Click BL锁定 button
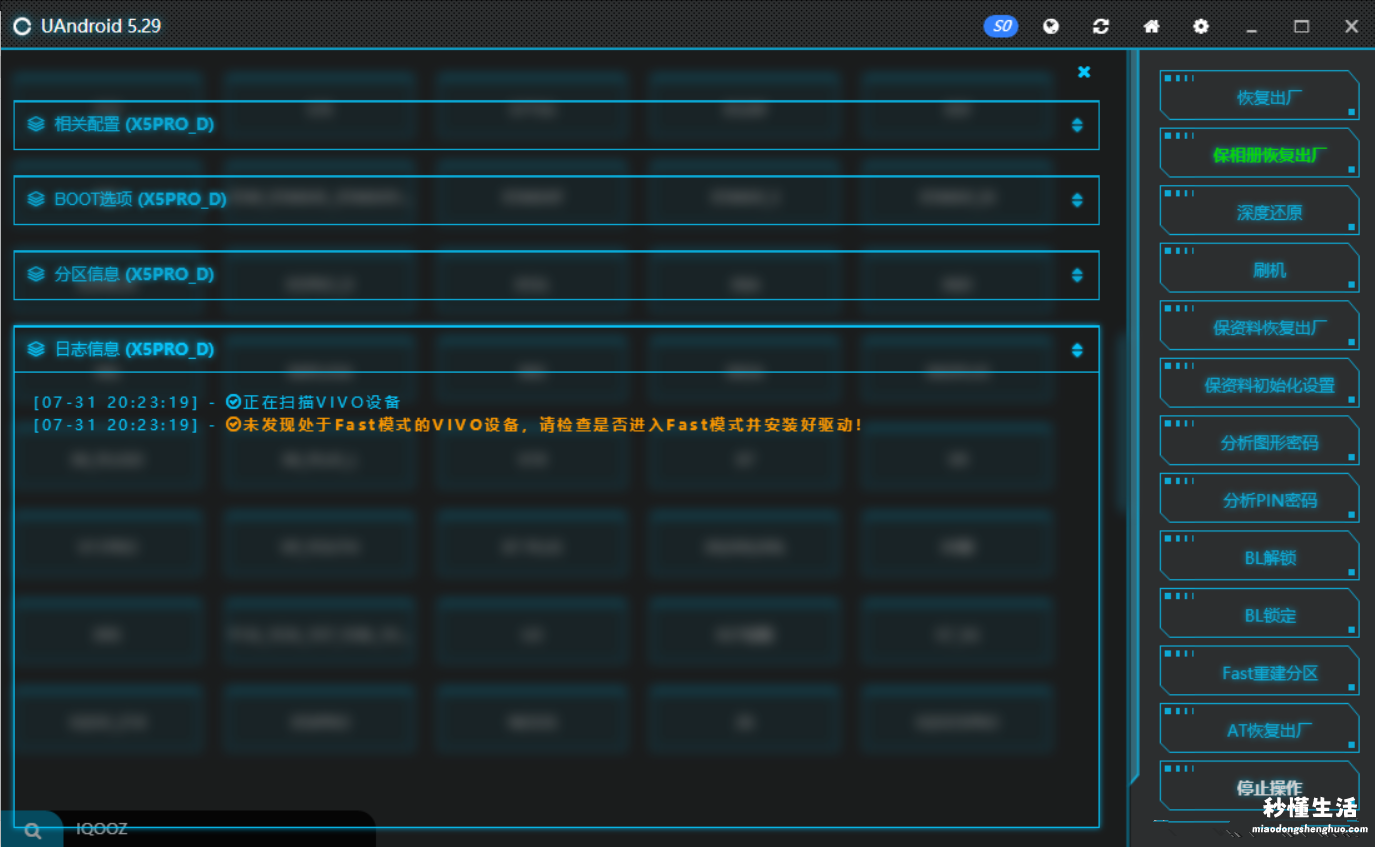The image size is (1375, 847). [1260, 613]
